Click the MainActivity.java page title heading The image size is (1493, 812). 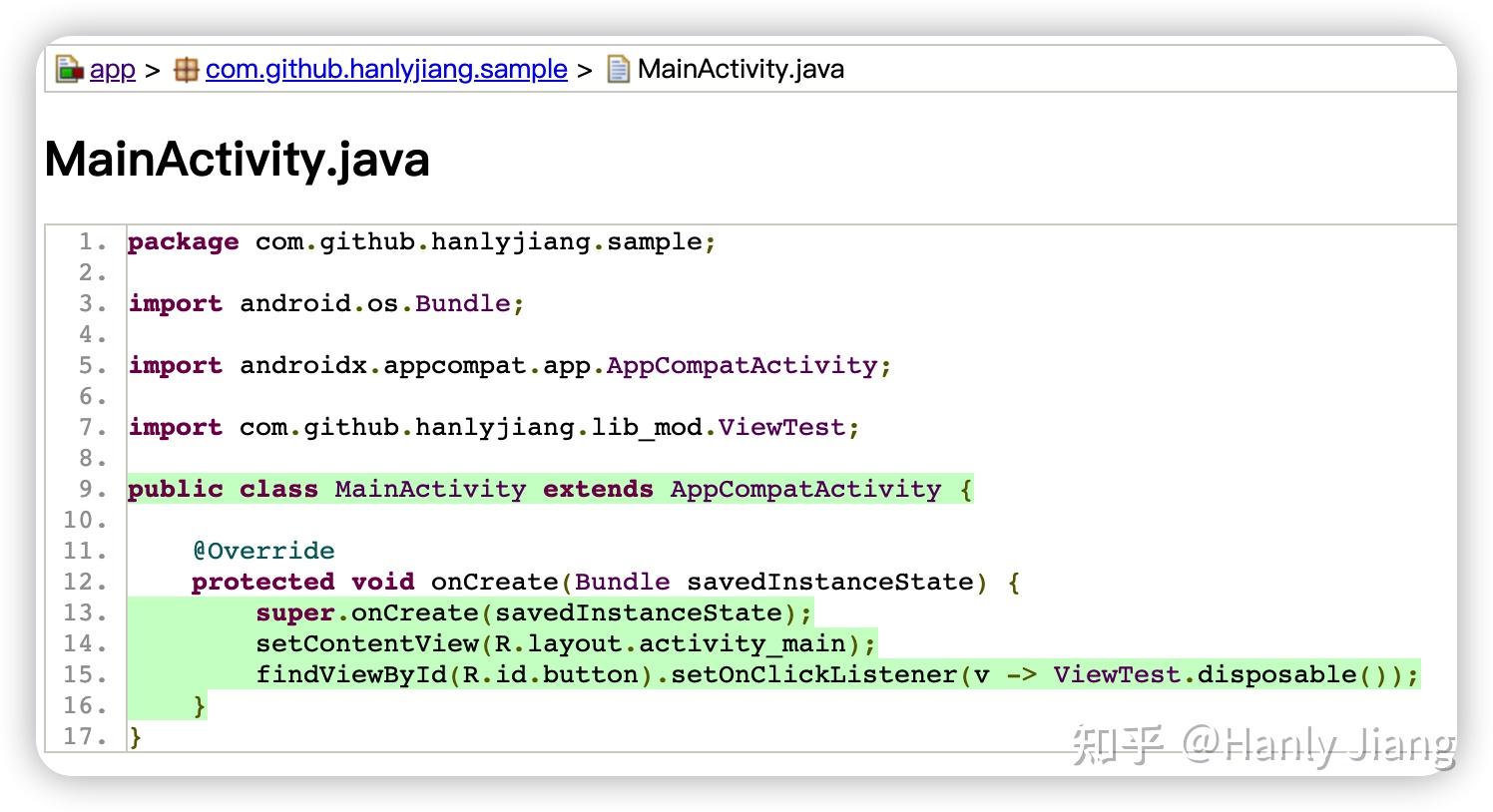[237, 159]
